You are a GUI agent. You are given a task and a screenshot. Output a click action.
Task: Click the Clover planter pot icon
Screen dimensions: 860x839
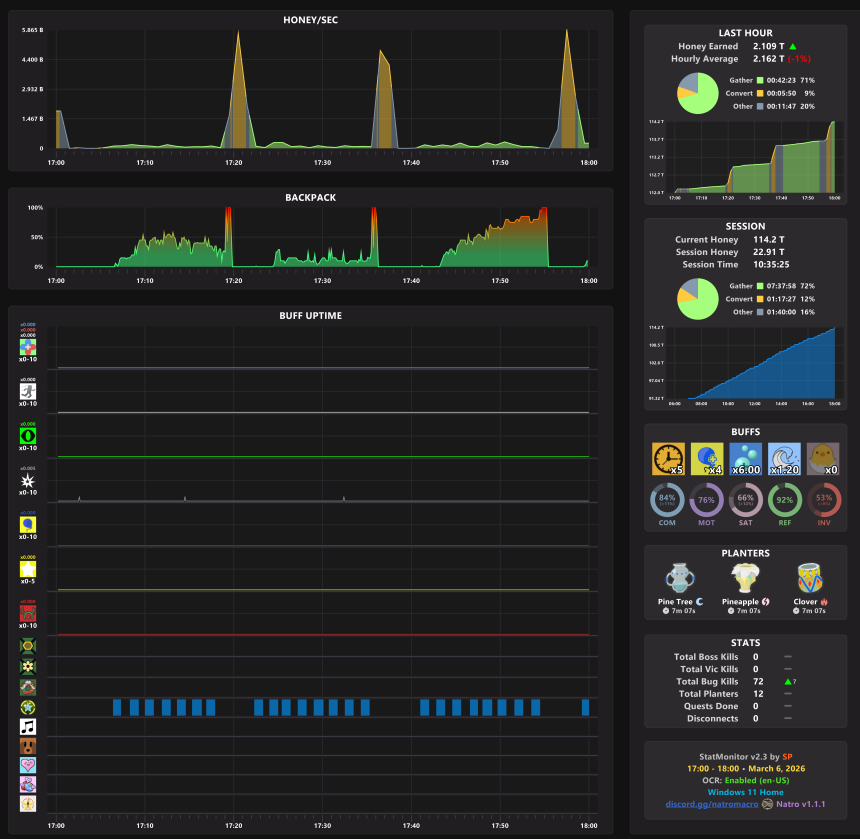810,579
